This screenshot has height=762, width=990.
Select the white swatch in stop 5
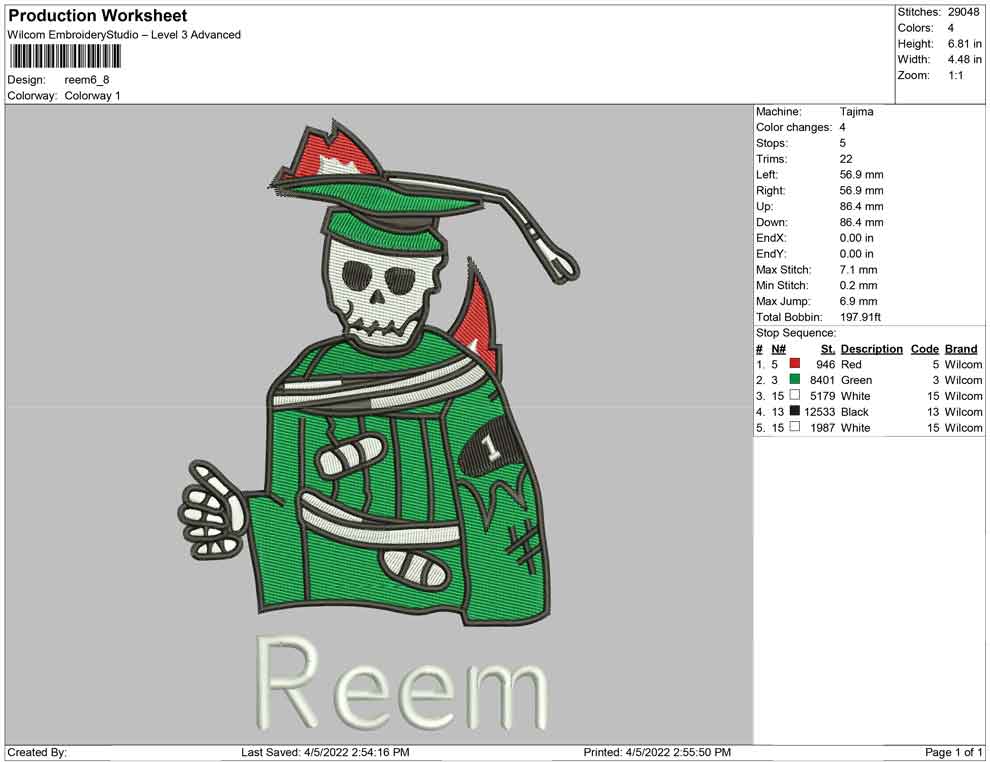click(795, 428)
